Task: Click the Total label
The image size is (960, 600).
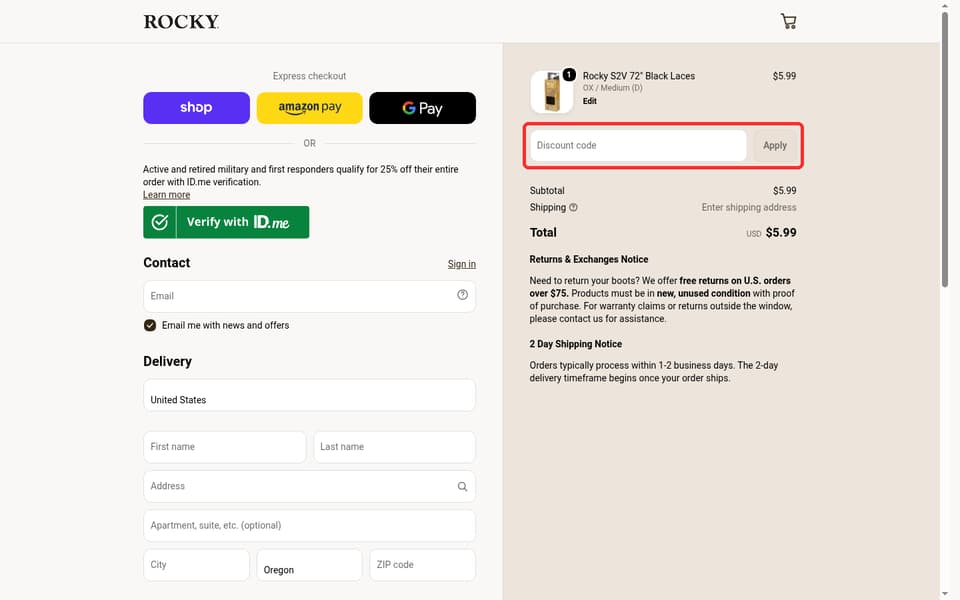Action: pyautogui.click(x=543, y=233)
